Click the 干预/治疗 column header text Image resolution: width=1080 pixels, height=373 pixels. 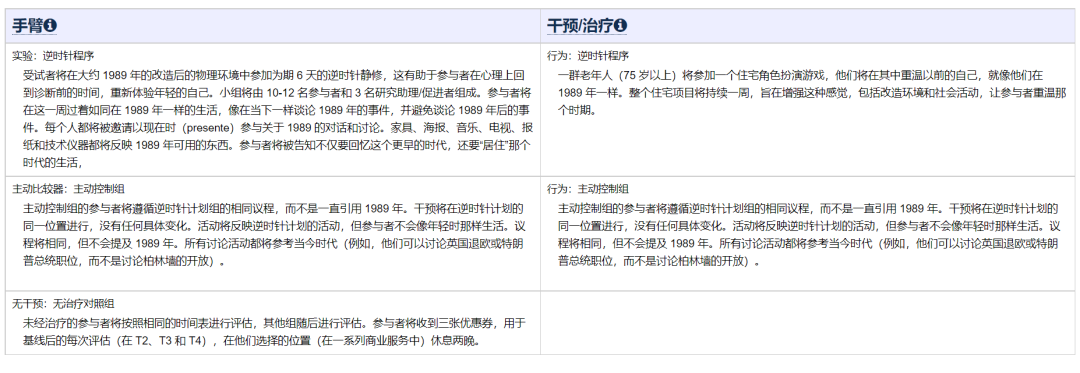[580, 26]
